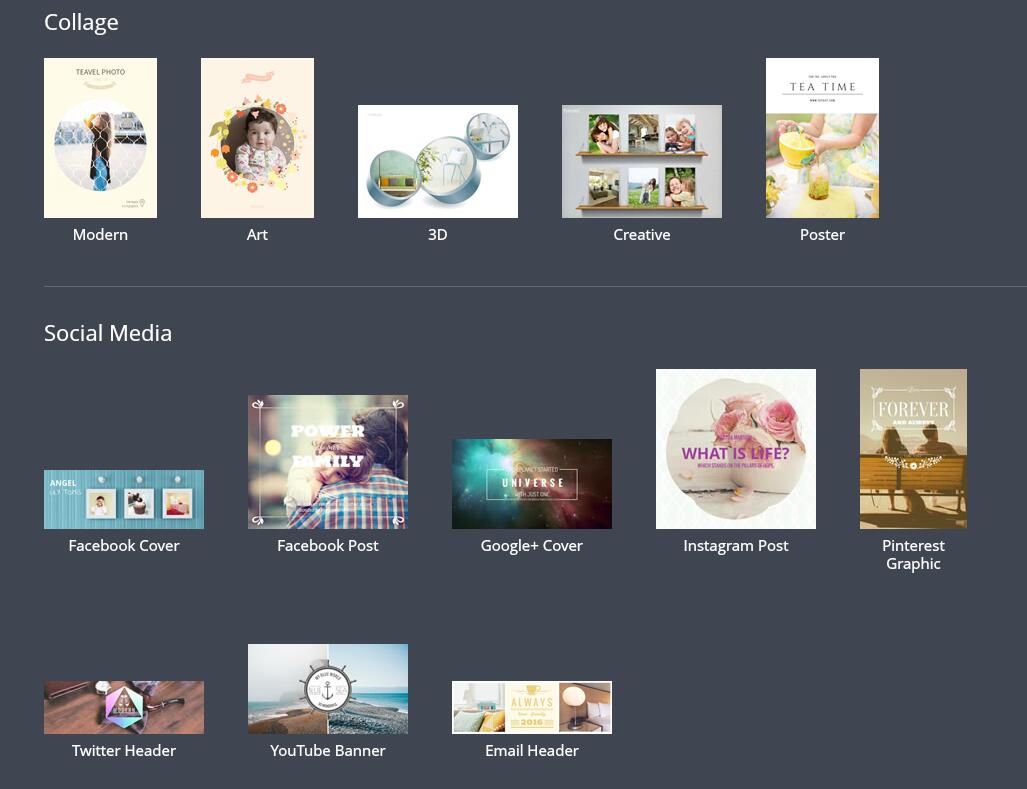Choose the Google+ Cover universe thumbnail
Screen dimensions: 1027x789
coord(532,484)
